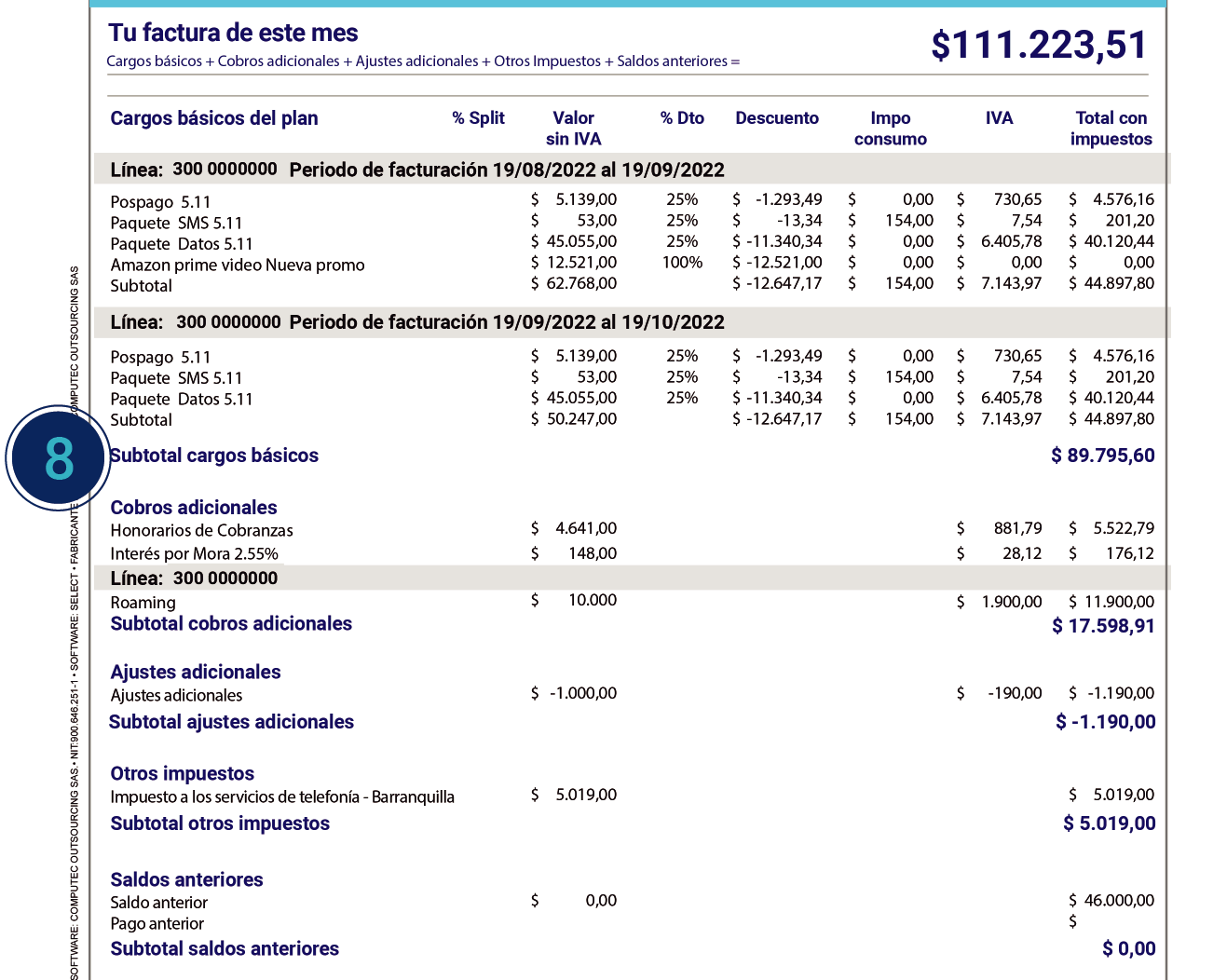Select the "Impo consumo" column header
The height and width of the screenshot is (980, 1227).
(x=890, y=129)
